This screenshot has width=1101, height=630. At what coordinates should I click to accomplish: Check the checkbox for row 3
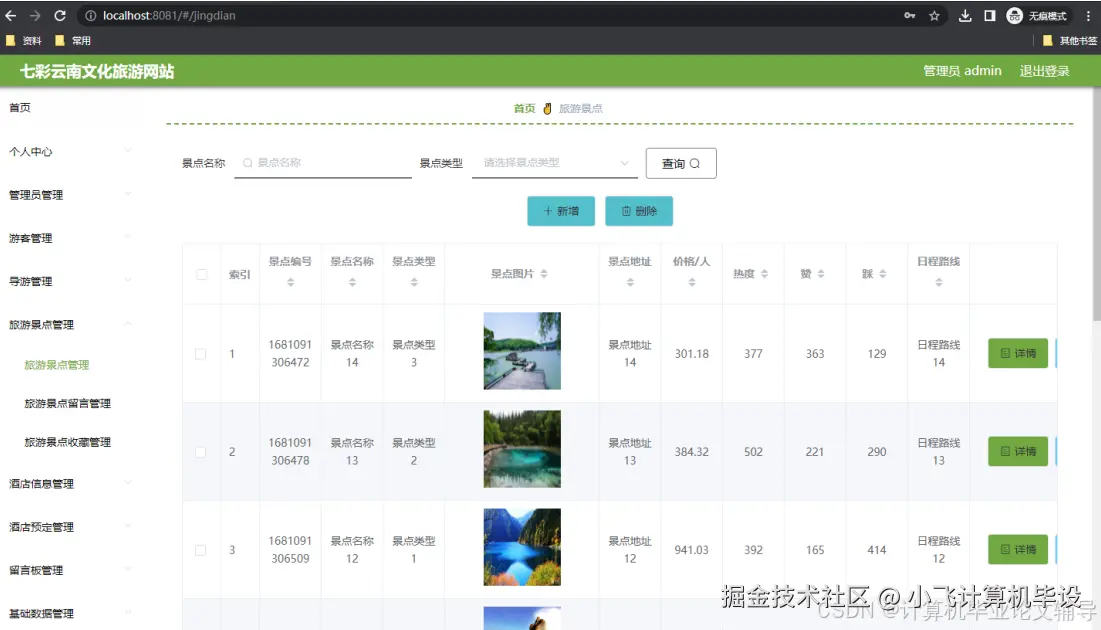coord(200,549)
